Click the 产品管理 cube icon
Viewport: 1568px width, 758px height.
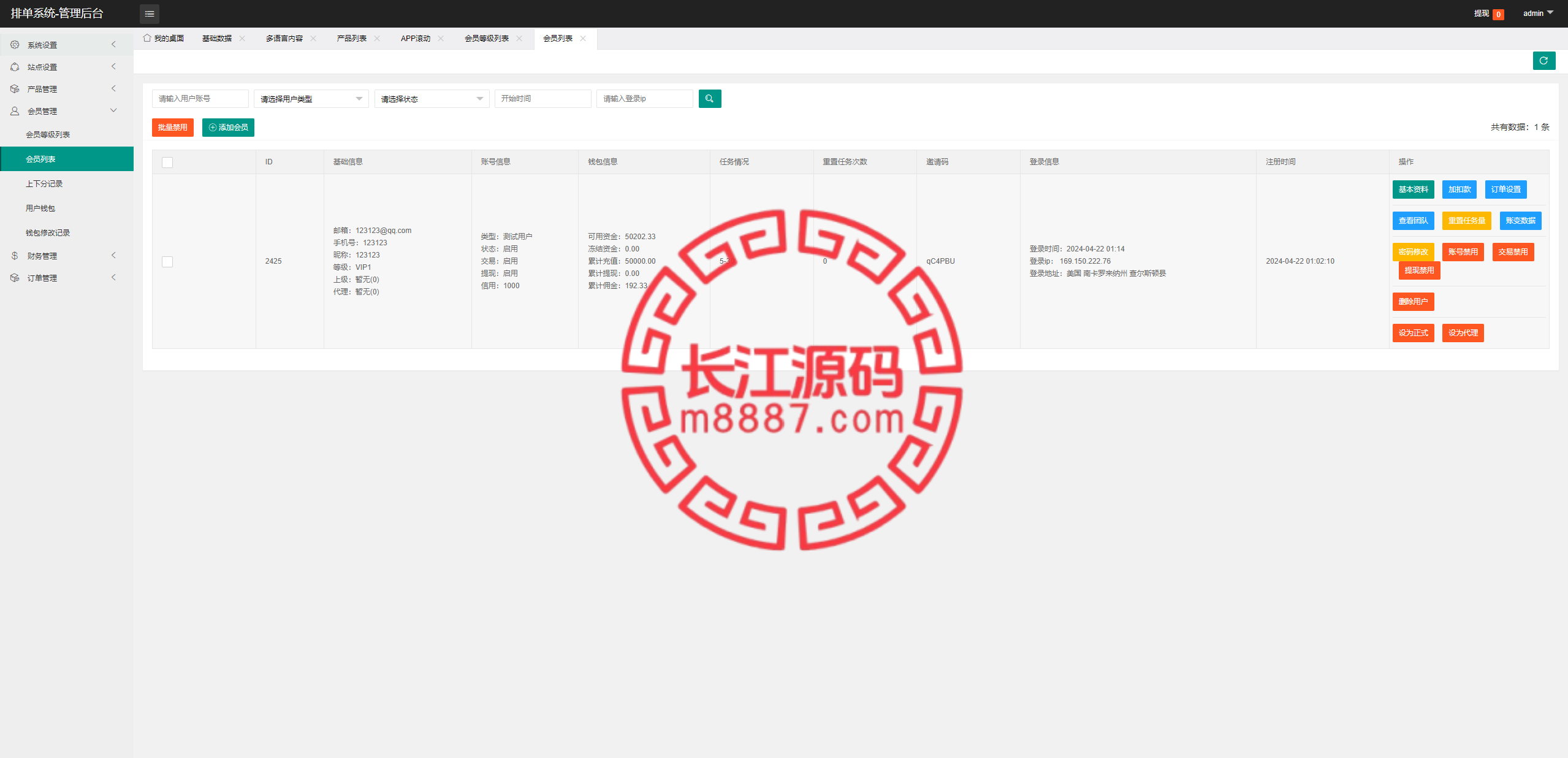pyautogui.click(x=15, y=89)
